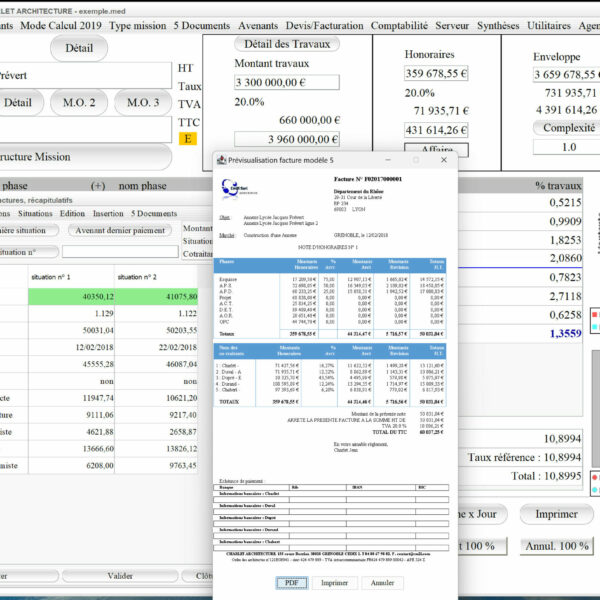This screenshot has width=600, height=600.
Task: Click the dernière situation button
Action: 29,231
